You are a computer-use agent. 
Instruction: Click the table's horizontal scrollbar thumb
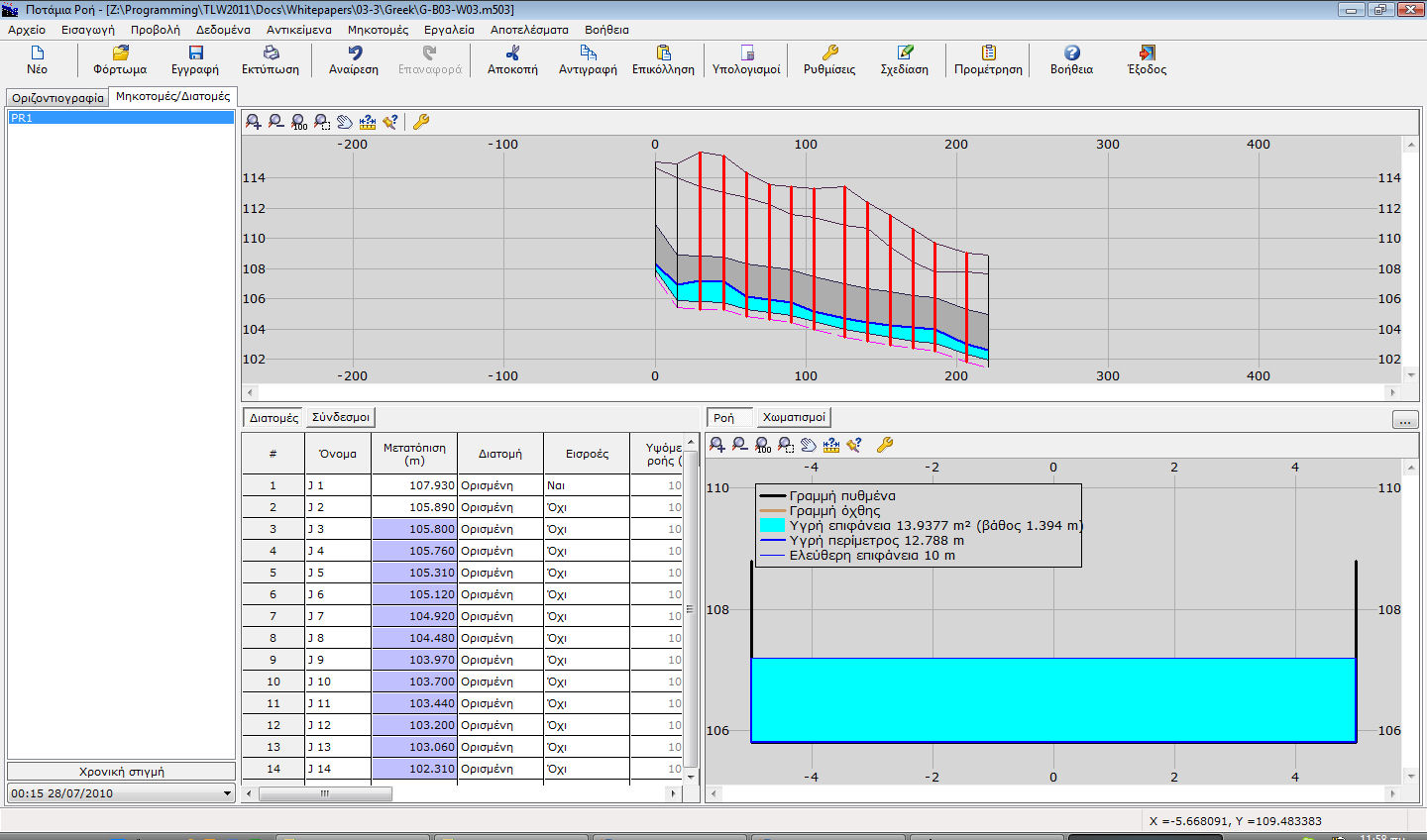324,793
